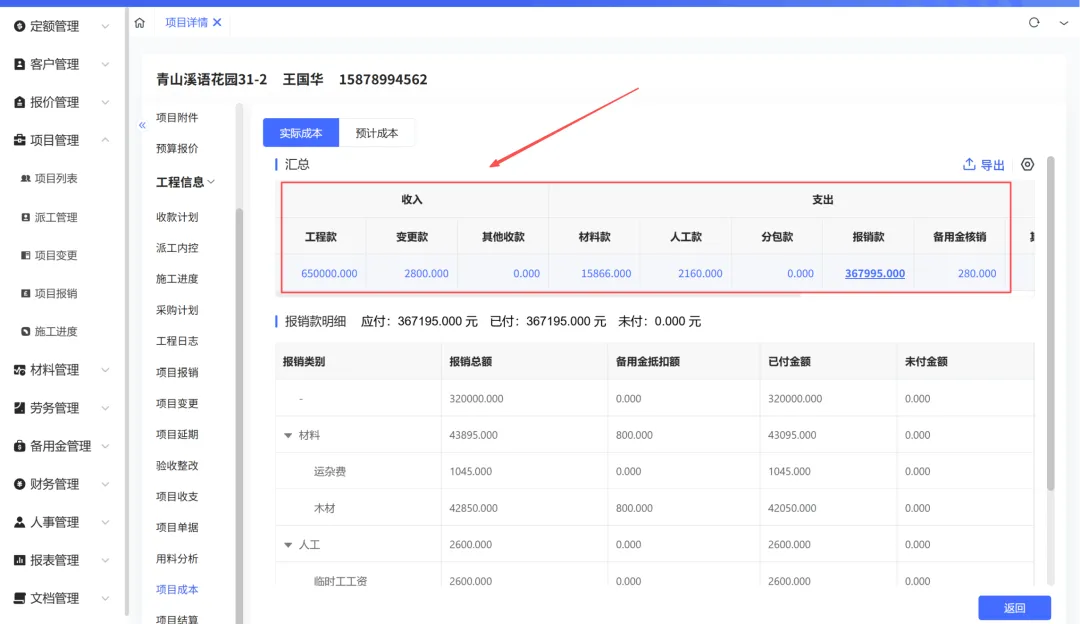Click the 15866.000 材料款 value

pyautogui.click(x=606, y=273)
